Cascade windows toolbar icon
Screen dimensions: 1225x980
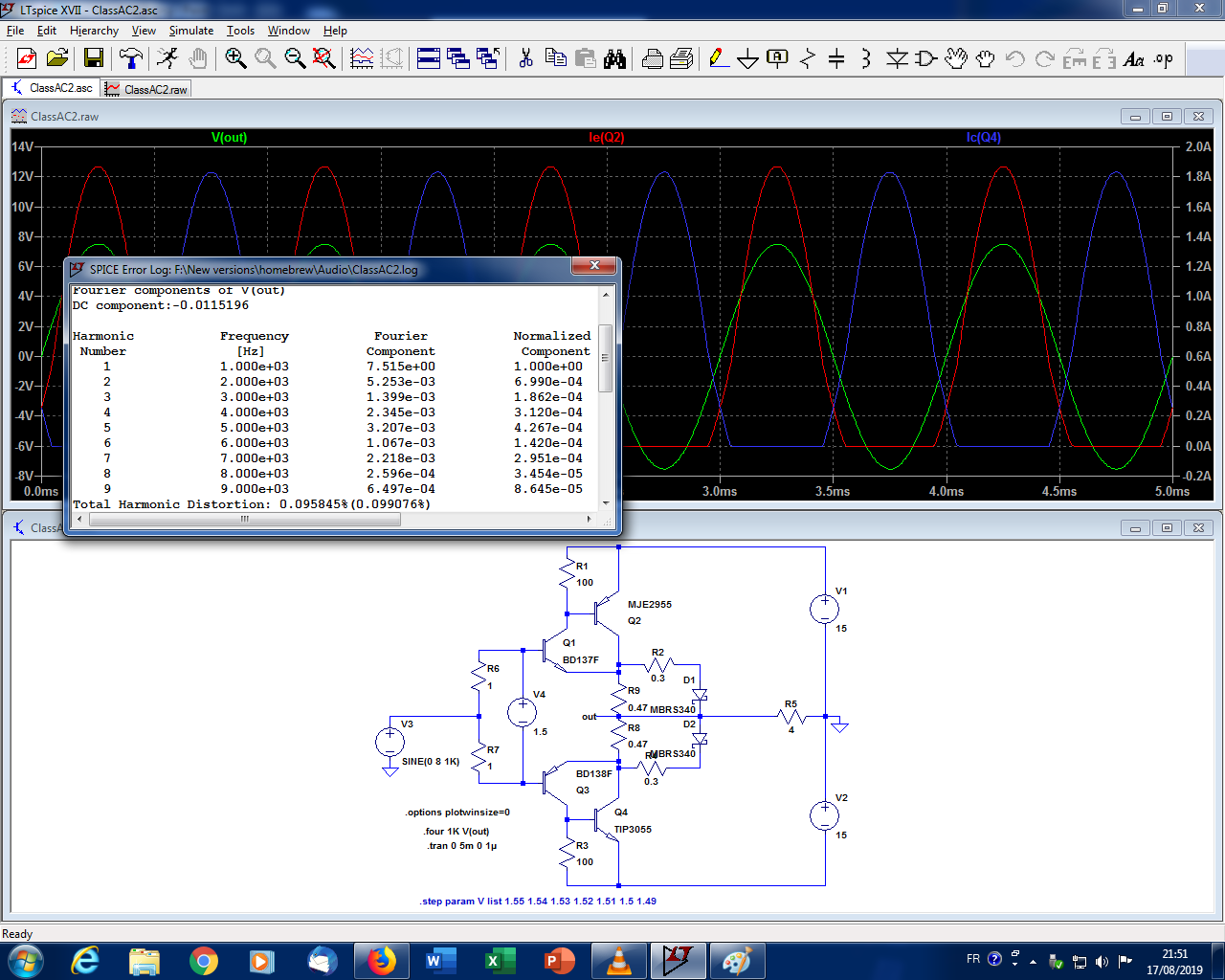coord(458,59)
